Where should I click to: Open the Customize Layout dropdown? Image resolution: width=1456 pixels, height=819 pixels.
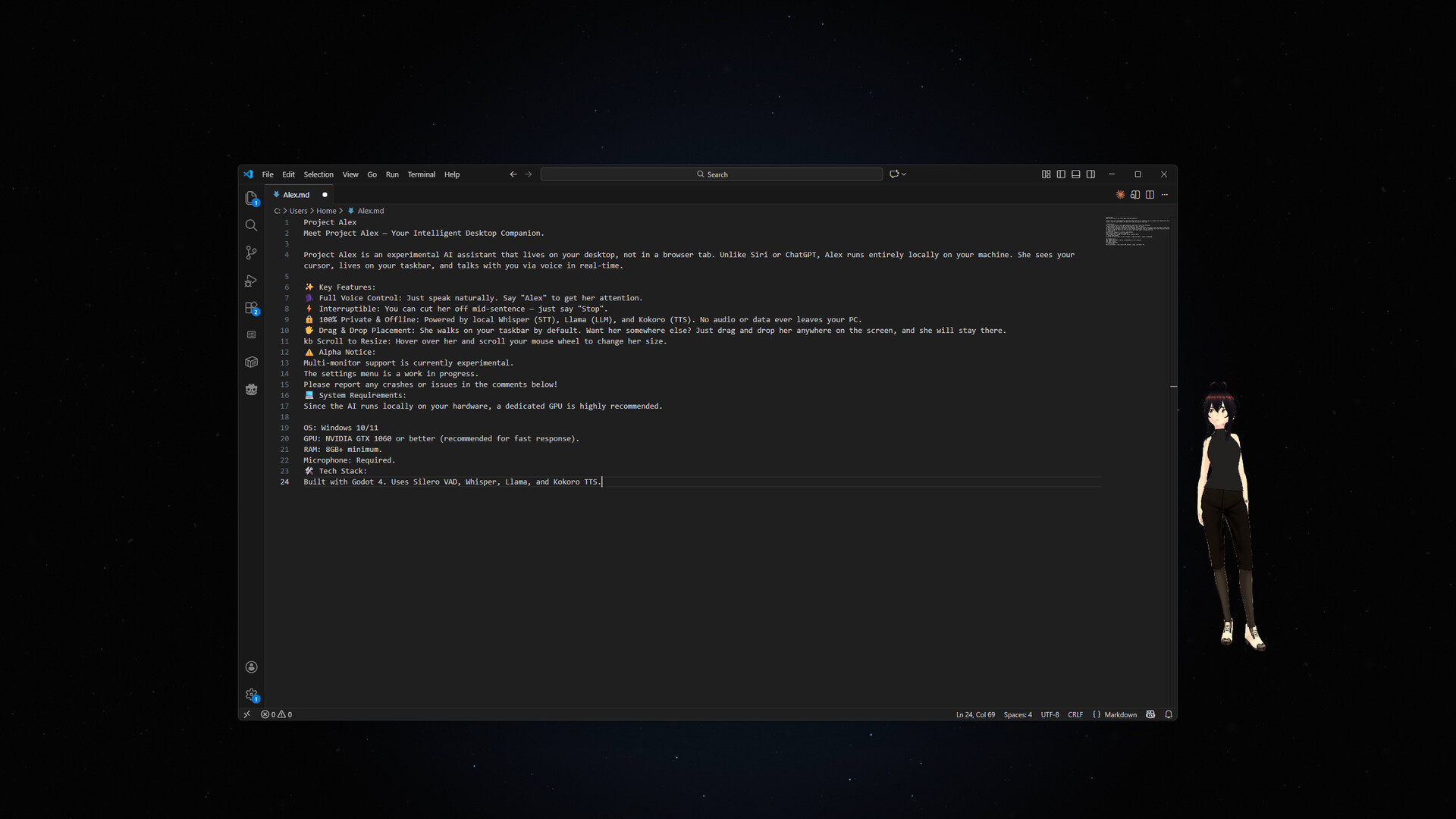coord(1046,174)
